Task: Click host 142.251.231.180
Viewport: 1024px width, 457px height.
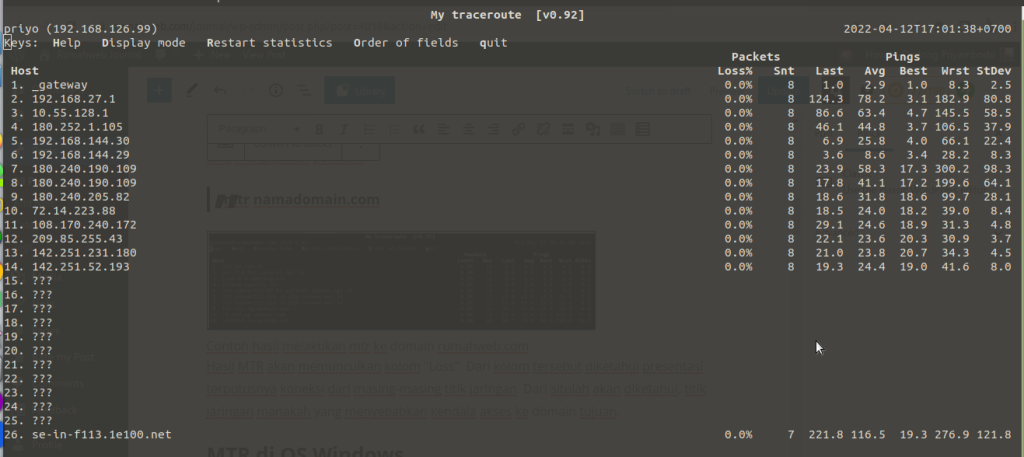Action: (84, 253)
